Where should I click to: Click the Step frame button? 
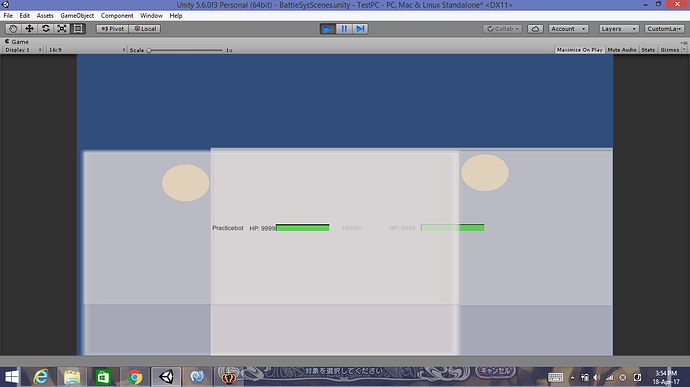click(360, 29)
